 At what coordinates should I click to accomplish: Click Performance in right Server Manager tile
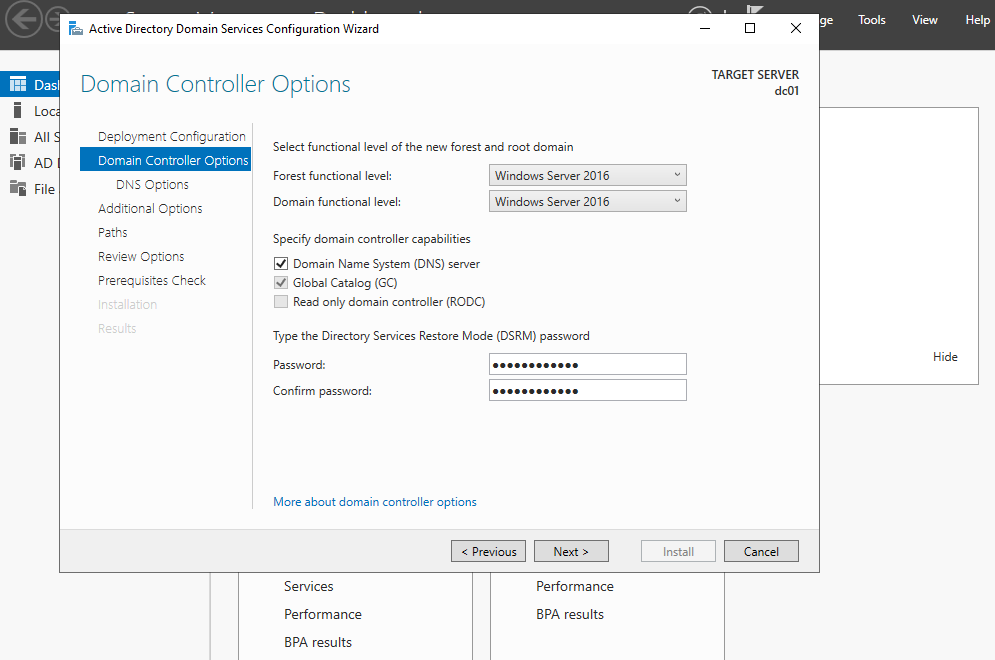click(x=574, y=586)
